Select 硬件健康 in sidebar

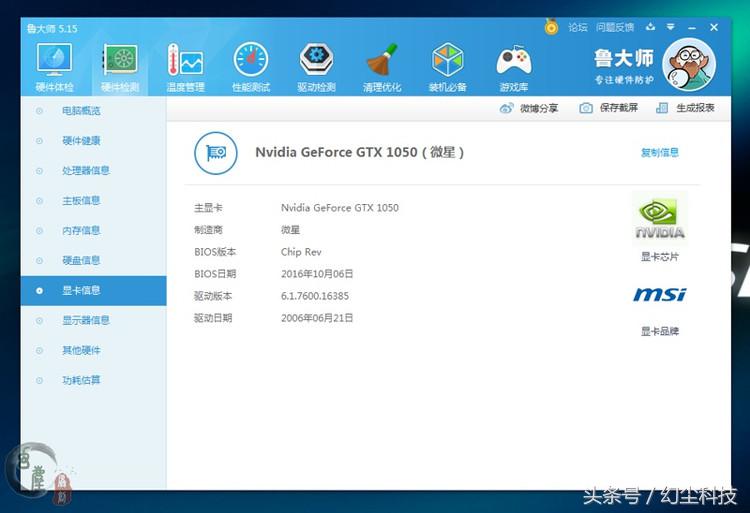pyautogui.click(x=94, y=141)
